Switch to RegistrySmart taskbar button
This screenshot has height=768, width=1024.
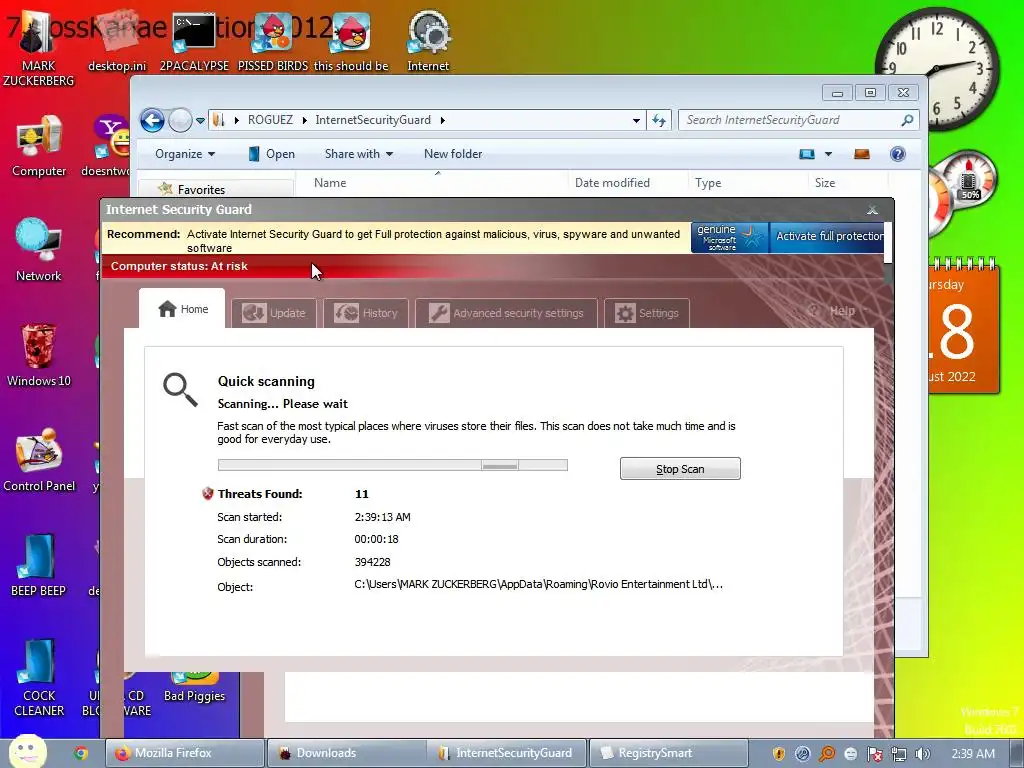(668, 753)
